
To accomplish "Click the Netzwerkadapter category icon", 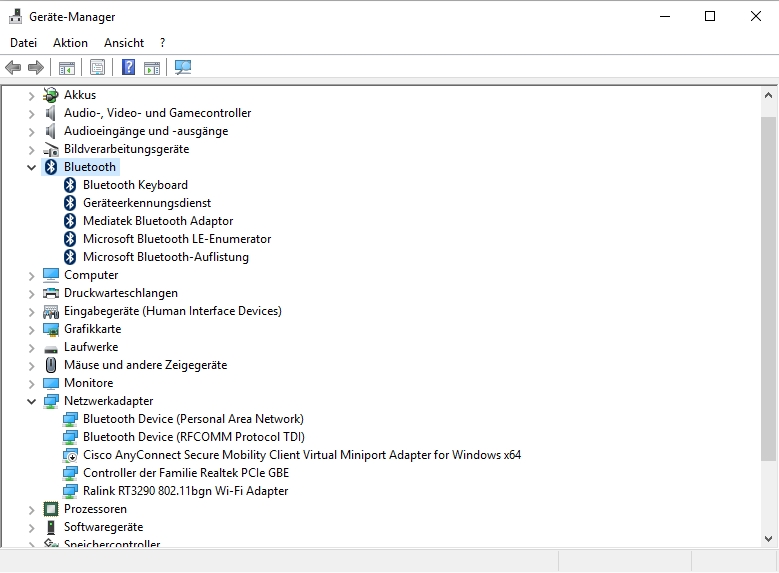I will click(x=51, y=401).
